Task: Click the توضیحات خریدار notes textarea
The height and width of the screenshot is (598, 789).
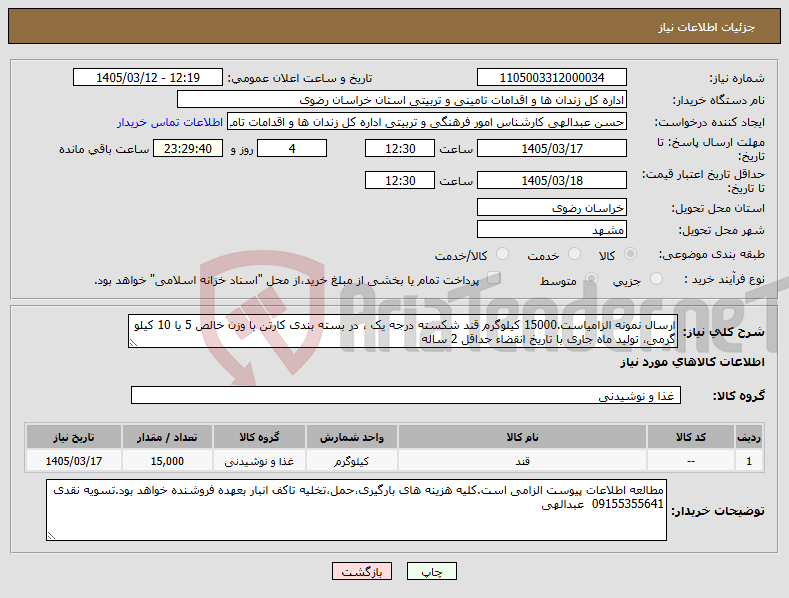Action: tap(356, 510)
